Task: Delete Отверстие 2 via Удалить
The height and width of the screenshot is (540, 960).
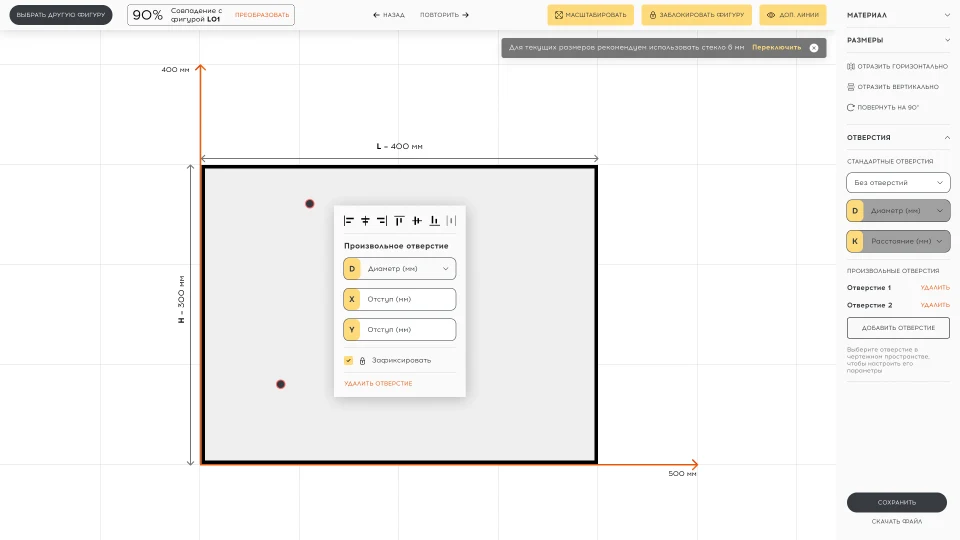Action: click(x=935, y=305)
